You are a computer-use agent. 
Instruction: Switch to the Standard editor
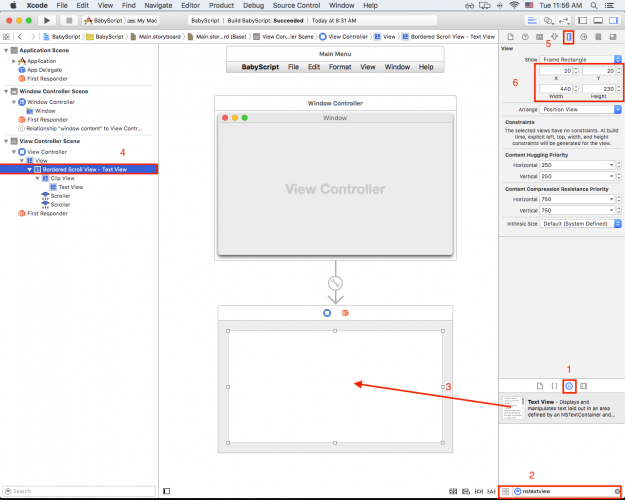pyautogui.click(x=532, y=20)
